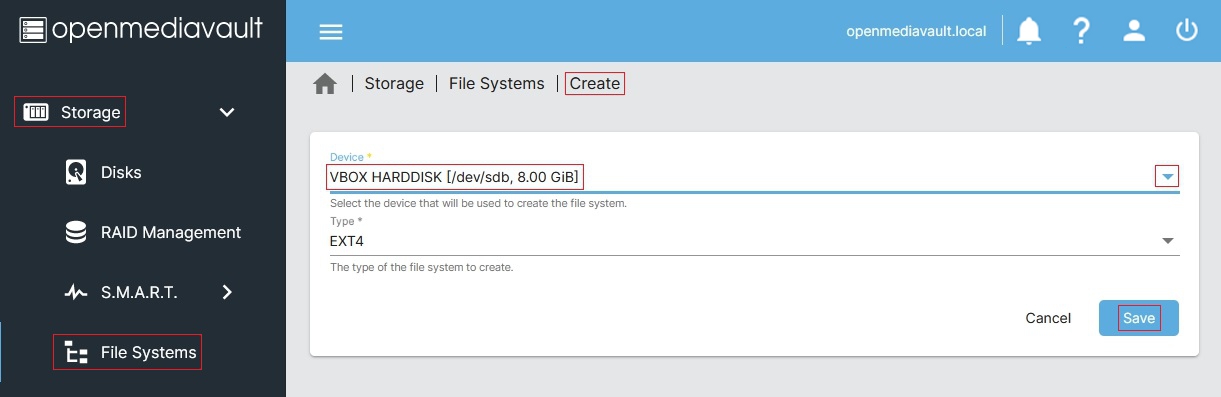The image size is (1221, 397).
Task: Open the Device dropdown arrow
Action: click(1167, 177)
